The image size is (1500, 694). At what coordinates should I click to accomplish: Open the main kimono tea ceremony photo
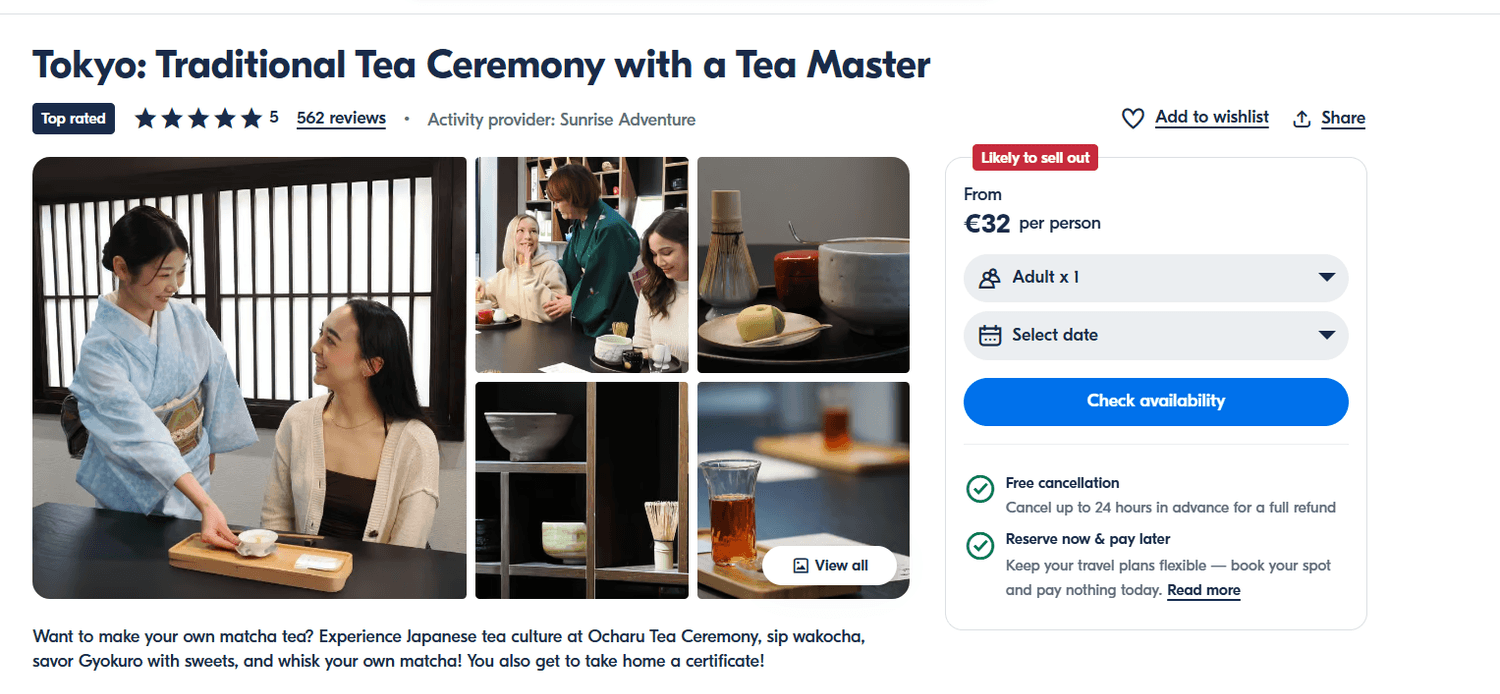pyautogui.click(x=249, y=378)
